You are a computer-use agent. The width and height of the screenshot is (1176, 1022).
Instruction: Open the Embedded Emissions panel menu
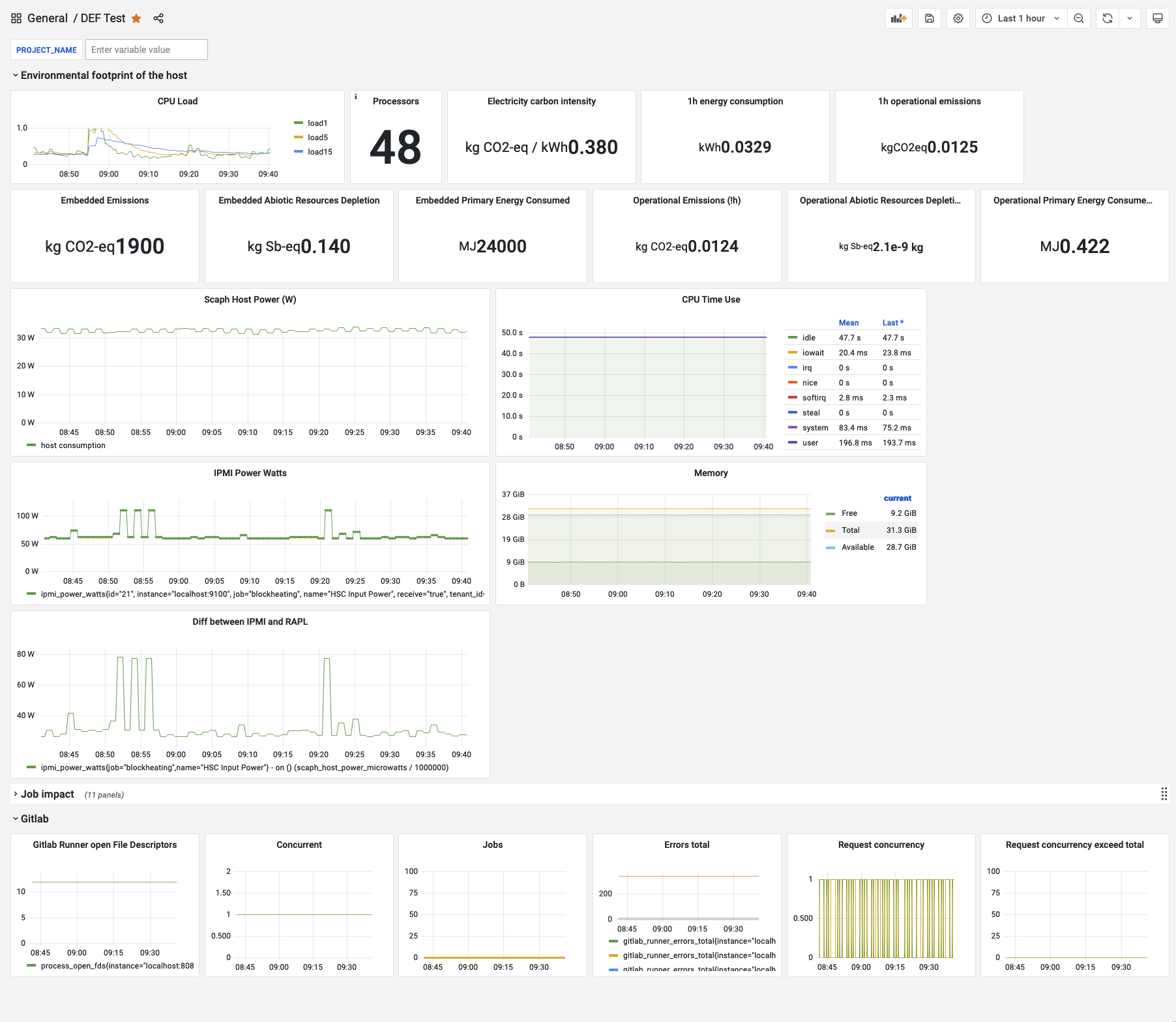click(x=105, y=200)
